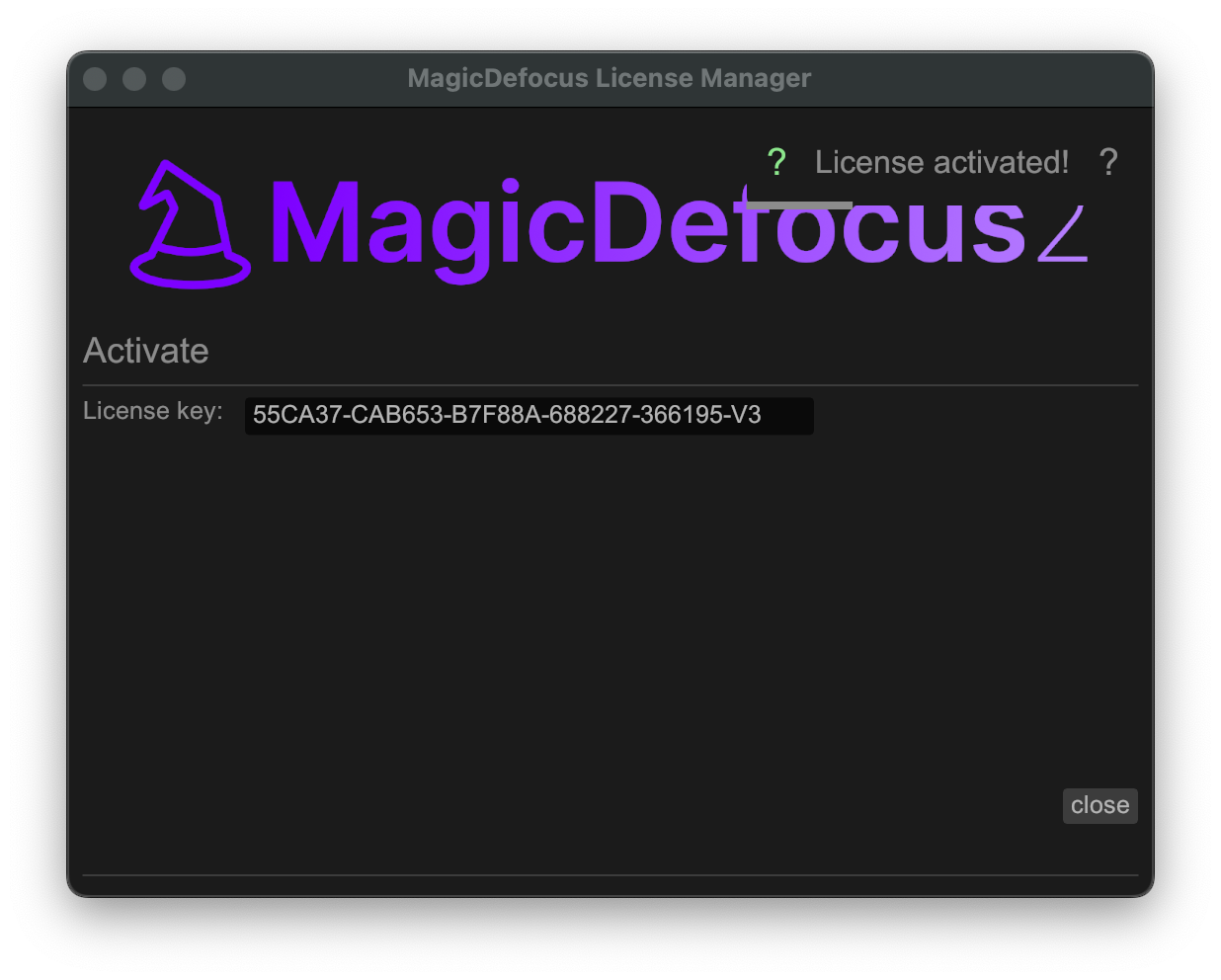Click the 'License key:' label
The width and height of the screenshot is (1221, 980).
[153, 411]
